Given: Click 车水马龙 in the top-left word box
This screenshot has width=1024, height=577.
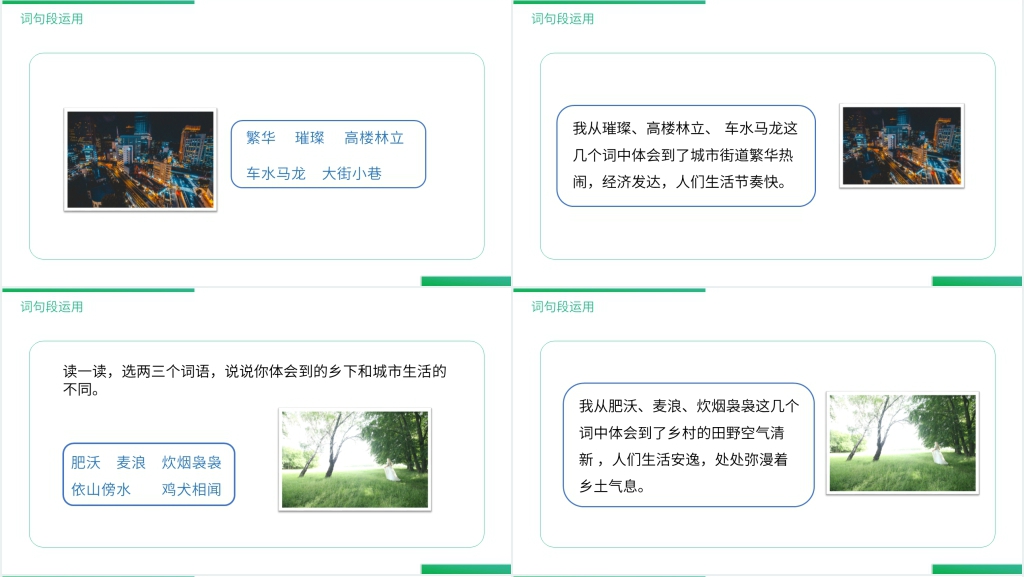Looking at the screenshot, I should pyautogui.click(x=276, y=173).
